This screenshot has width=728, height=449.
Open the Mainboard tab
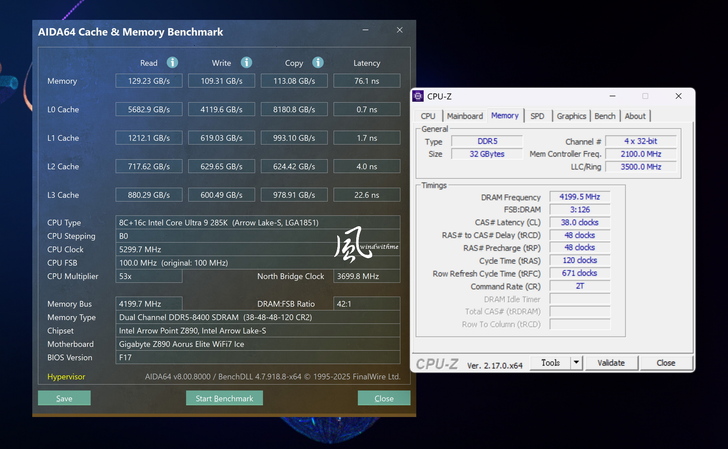(x=464, y=116)
